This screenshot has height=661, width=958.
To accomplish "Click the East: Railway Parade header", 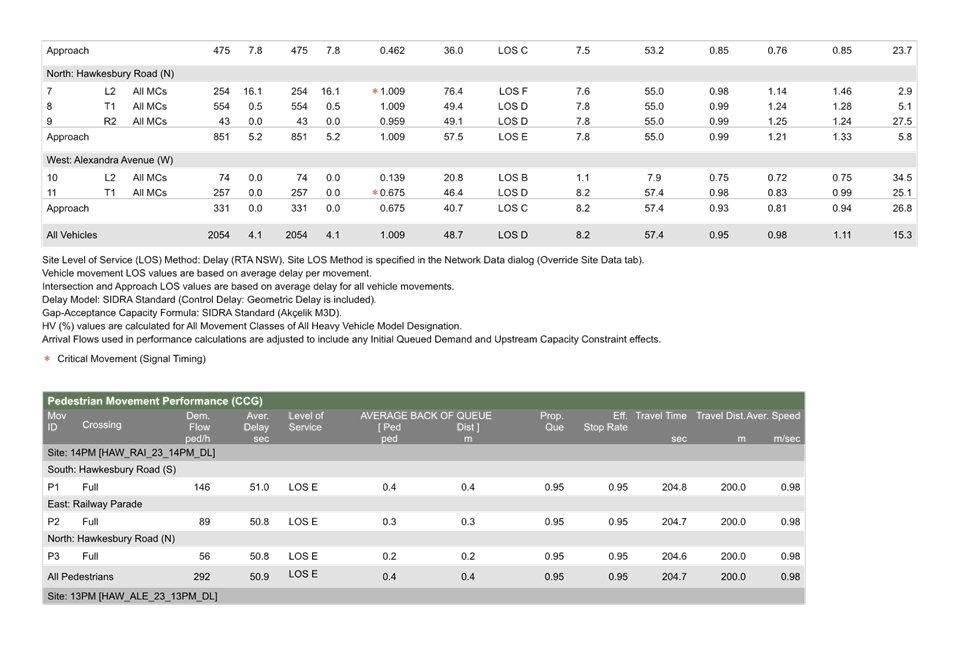I will coord(94,504).
